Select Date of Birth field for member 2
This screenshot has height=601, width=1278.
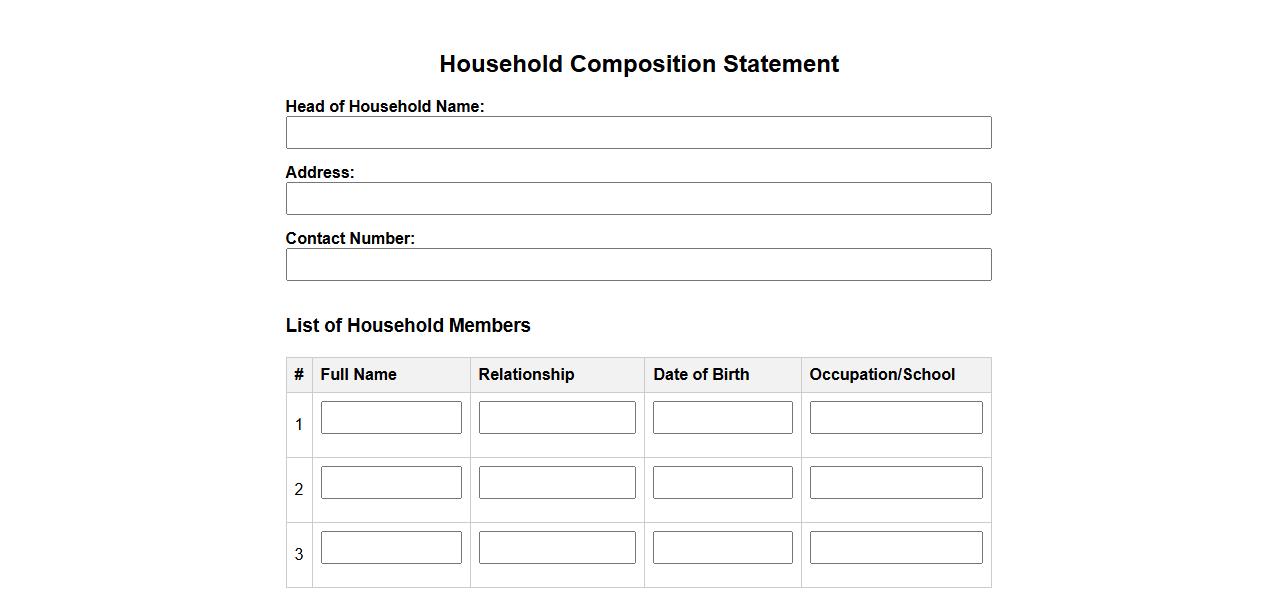(722, 483)
